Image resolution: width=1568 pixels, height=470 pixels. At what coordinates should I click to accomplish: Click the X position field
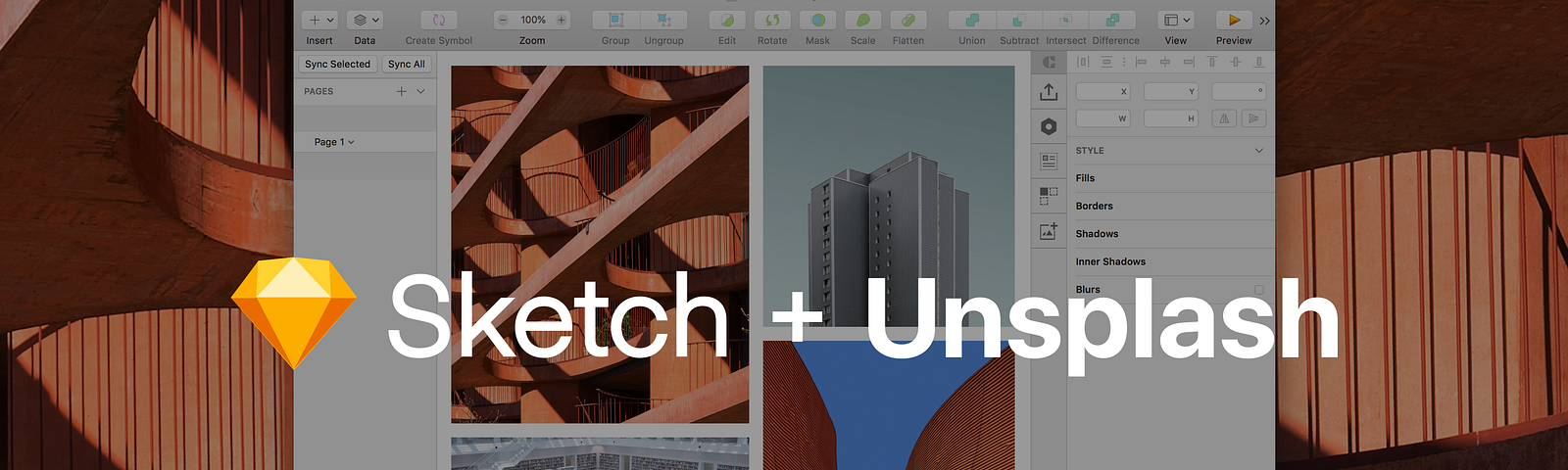point(1103,91)
